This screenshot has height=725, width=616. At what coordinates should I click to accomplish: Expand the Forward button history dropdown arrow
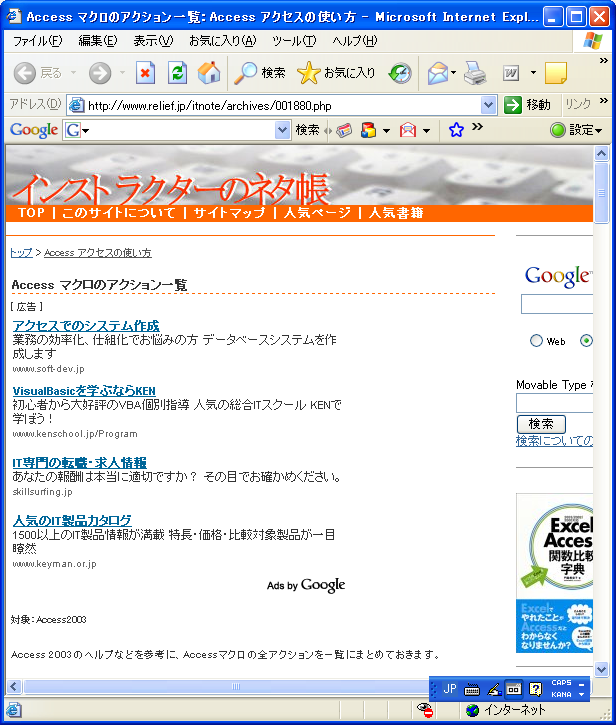coord(122,73)
